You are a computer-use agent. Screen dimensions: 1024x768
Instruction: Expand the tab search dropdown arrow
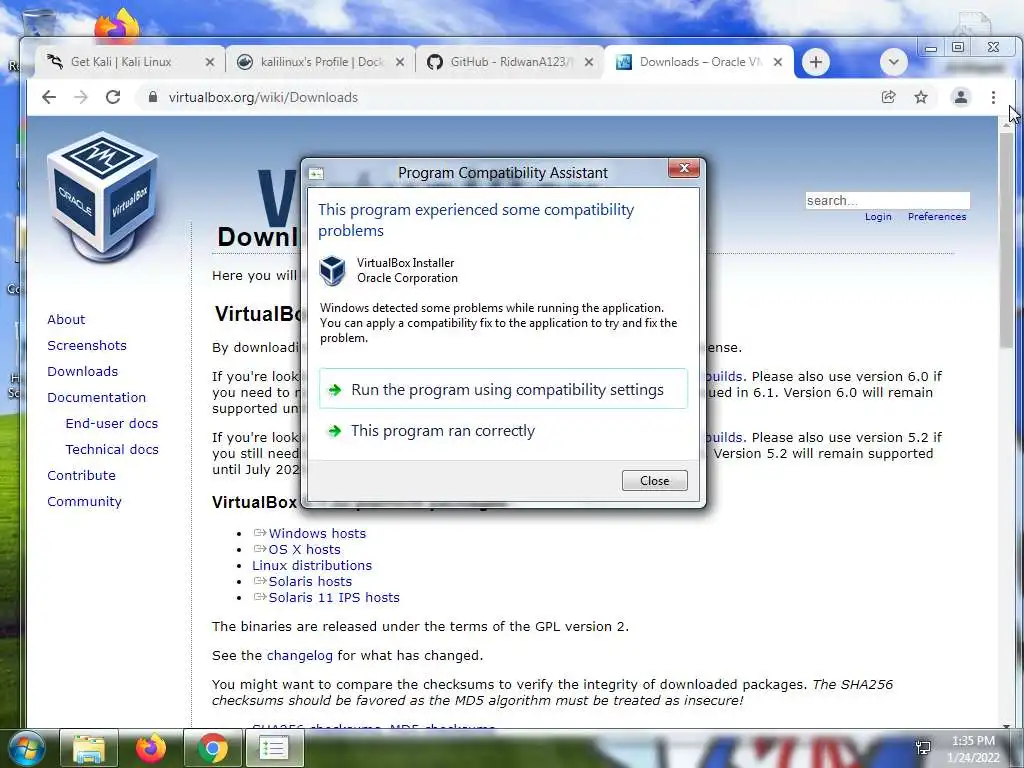tap(893, 62)
